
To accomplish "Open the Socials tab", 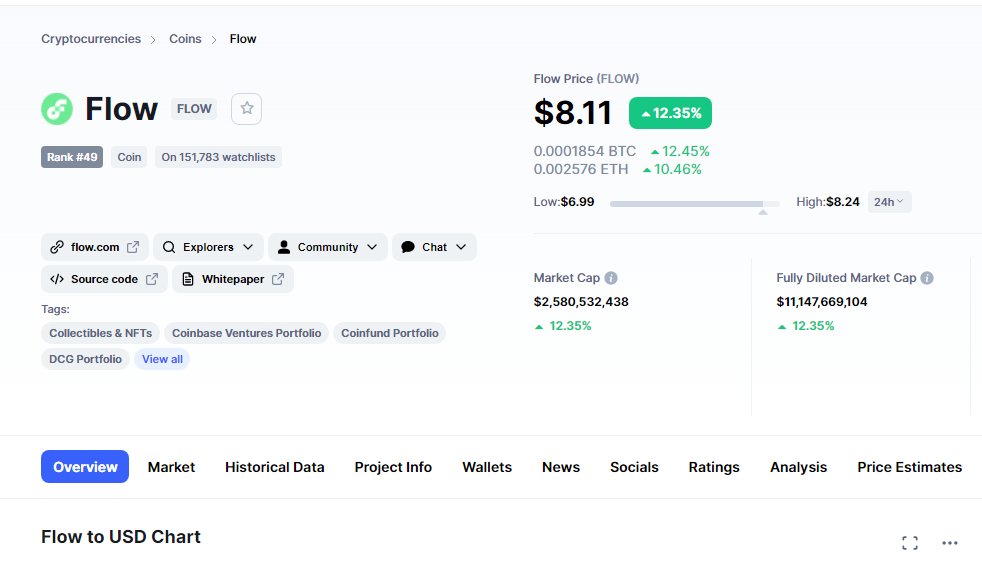I will click(634, 467).
